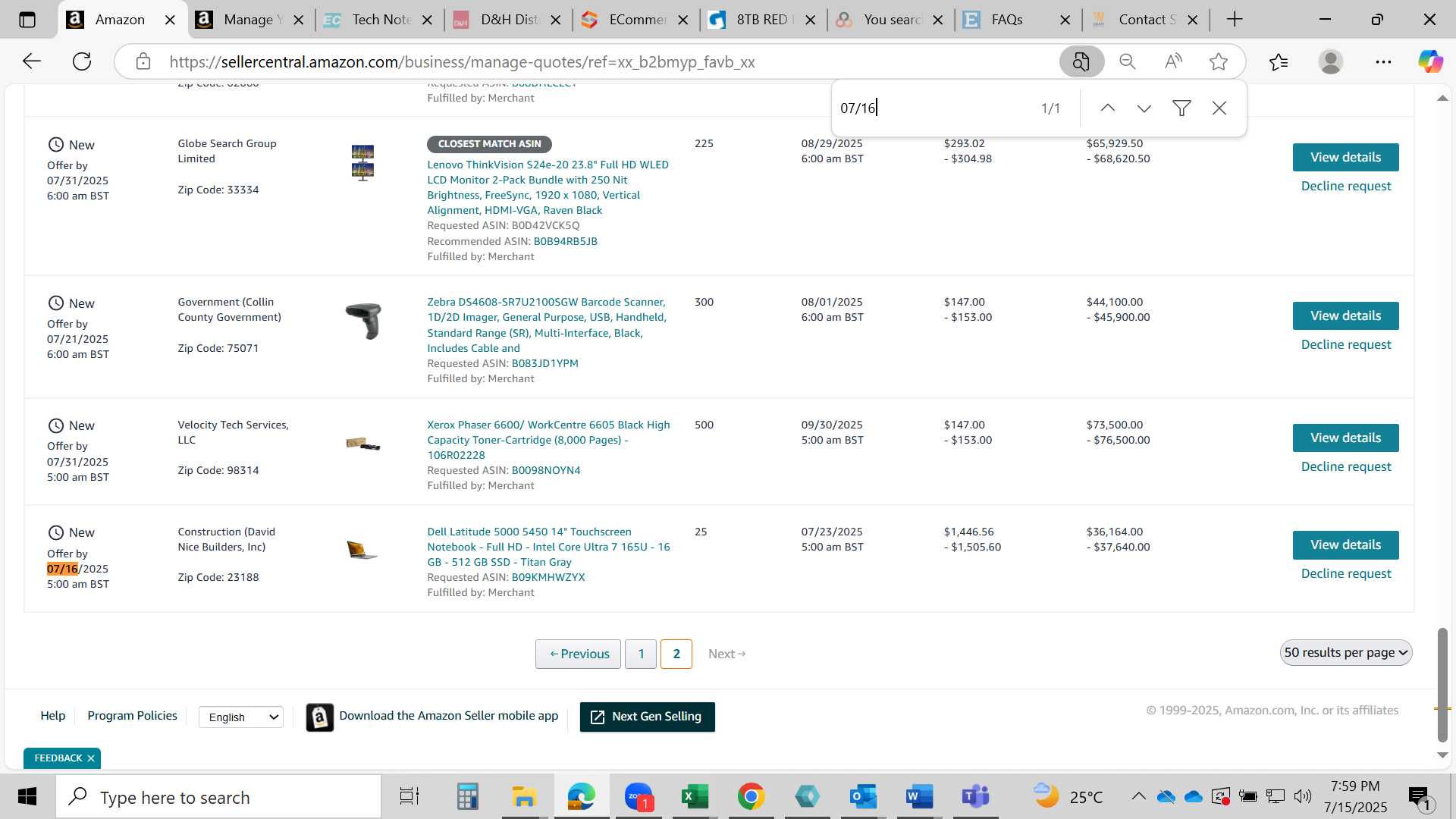The height and width of the screenshot is (819, 1456).
Task: Click the Dell Latitude laptop thumbnail
Action: pyautogui.click(x=362, y=550)
